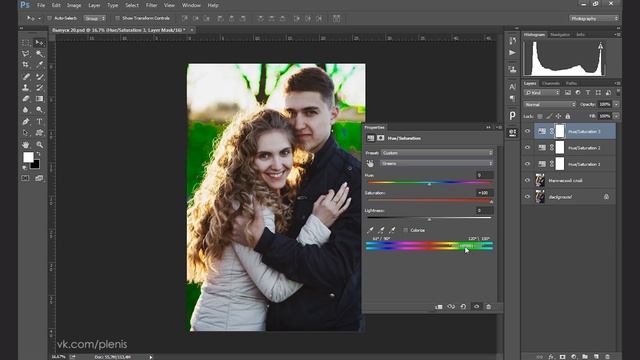The image size is (640, 360).
Task: View previous state in Properties panel
Action: pyautogui.click(x=451, y=307)
